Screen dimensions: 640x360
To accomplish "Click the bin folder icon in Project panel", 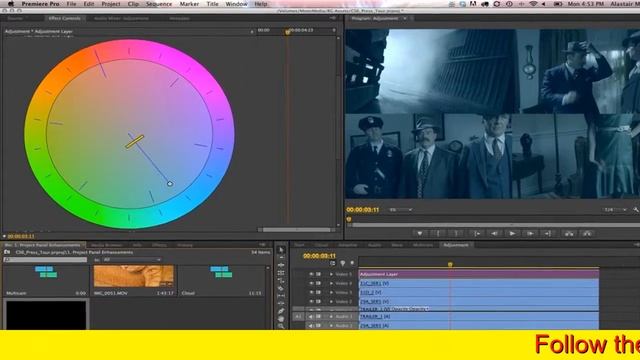I will pos(7,252).
